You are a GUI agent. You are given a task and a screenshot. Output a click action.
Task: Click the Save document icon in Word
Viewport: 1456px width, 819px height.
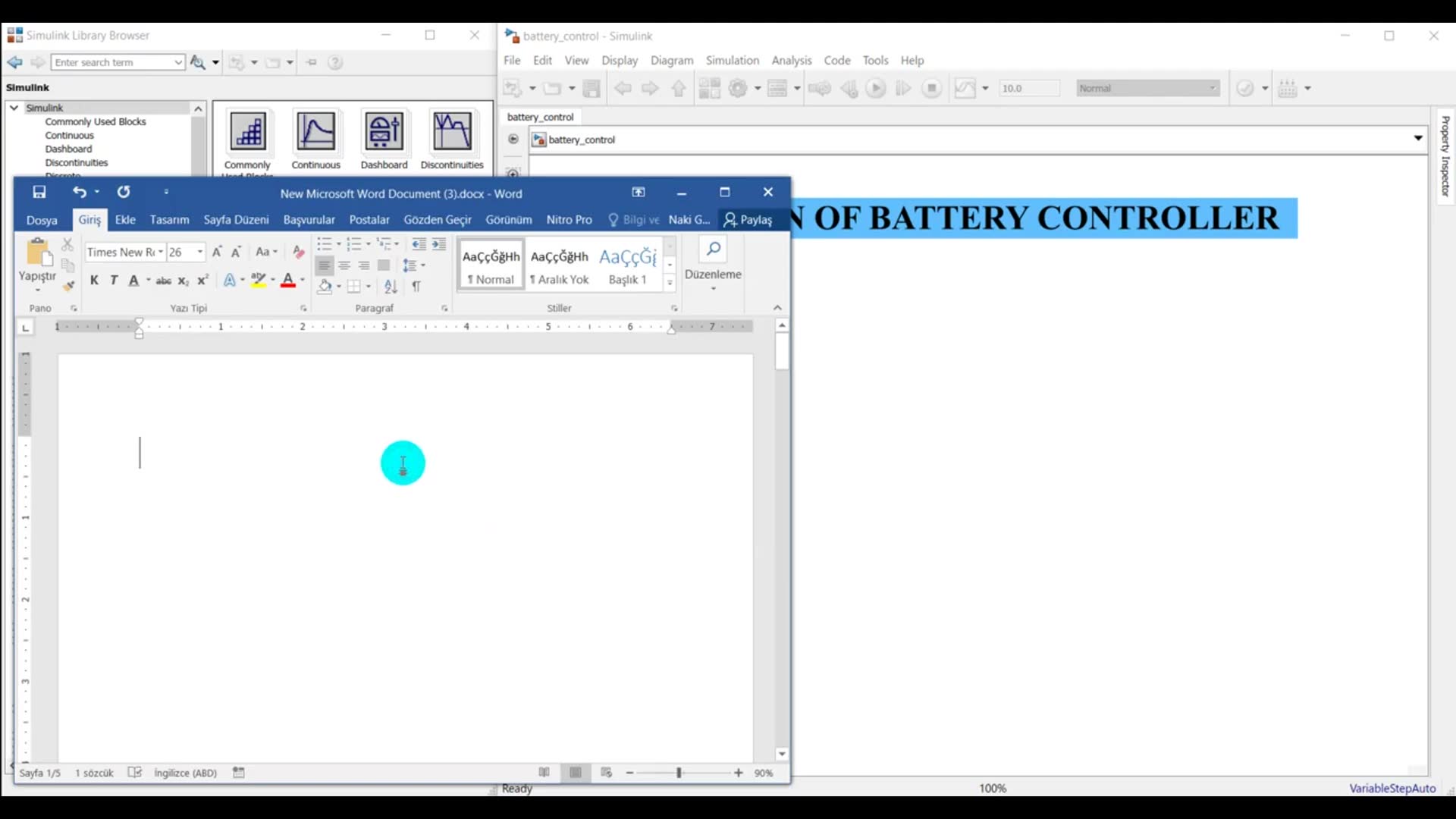pos(39,192)
